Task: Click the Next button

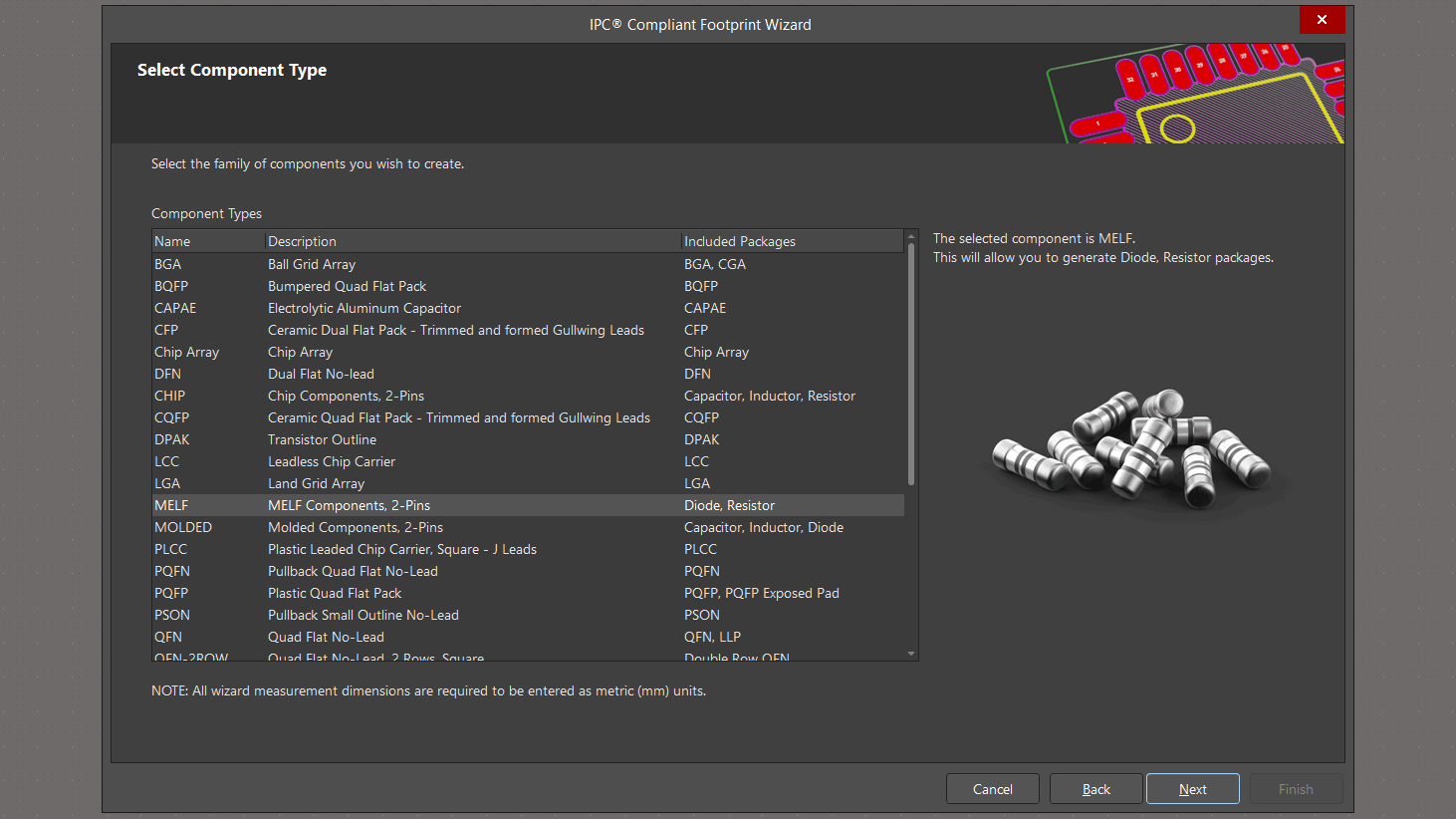Action: [1192, 789]
